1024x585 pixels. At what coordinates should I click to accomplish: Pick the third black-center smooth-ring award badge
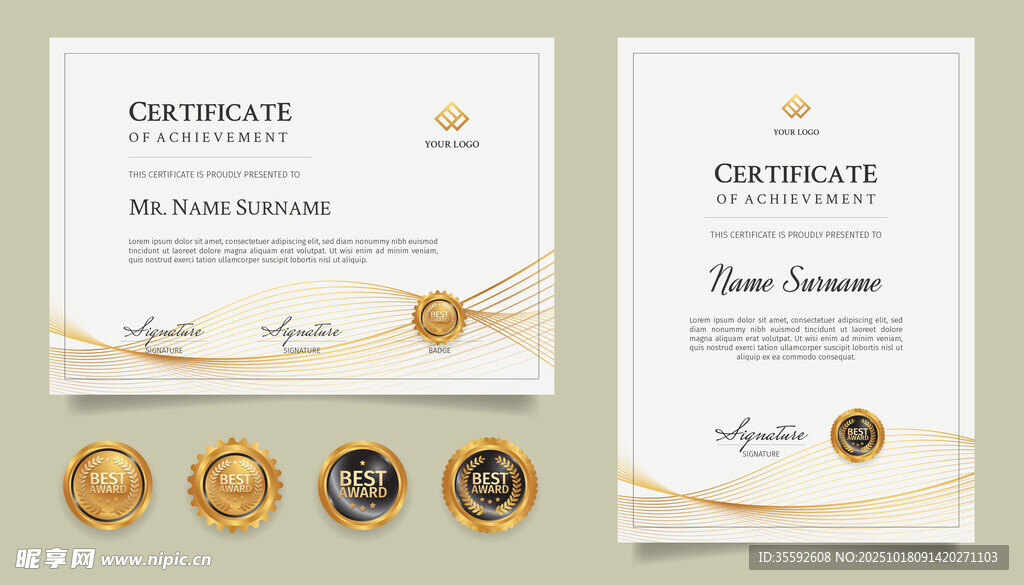point(362,485)
